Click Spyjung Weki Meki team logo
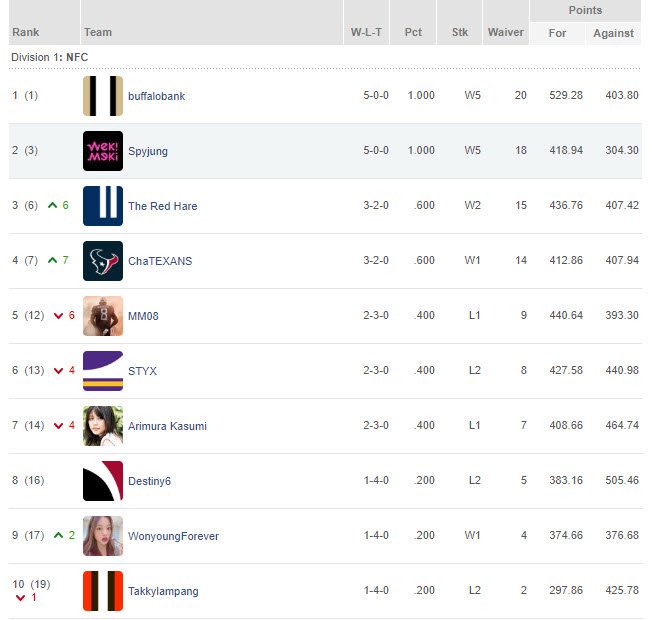 point(103,151)
